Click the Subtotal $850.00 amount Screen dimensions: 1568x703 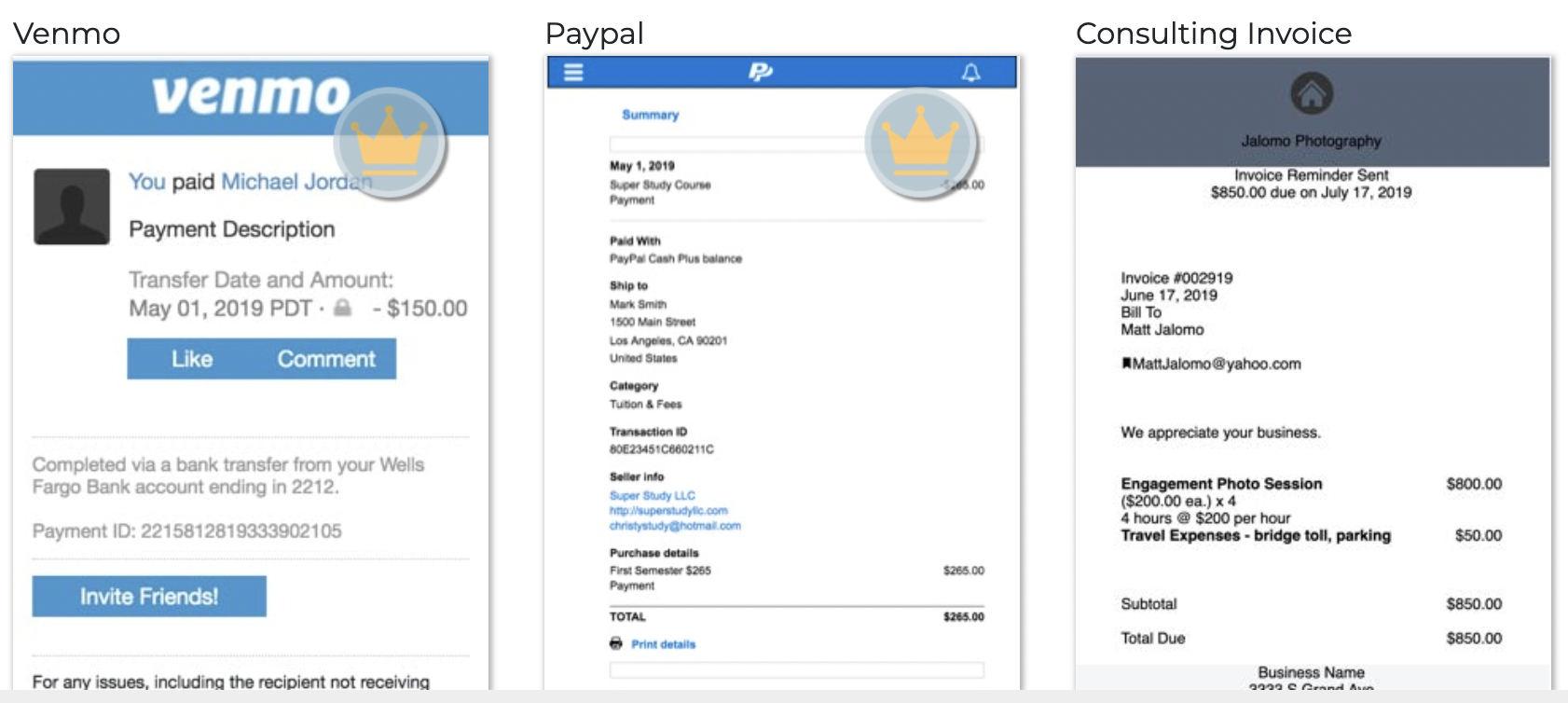click(1474, 604)
